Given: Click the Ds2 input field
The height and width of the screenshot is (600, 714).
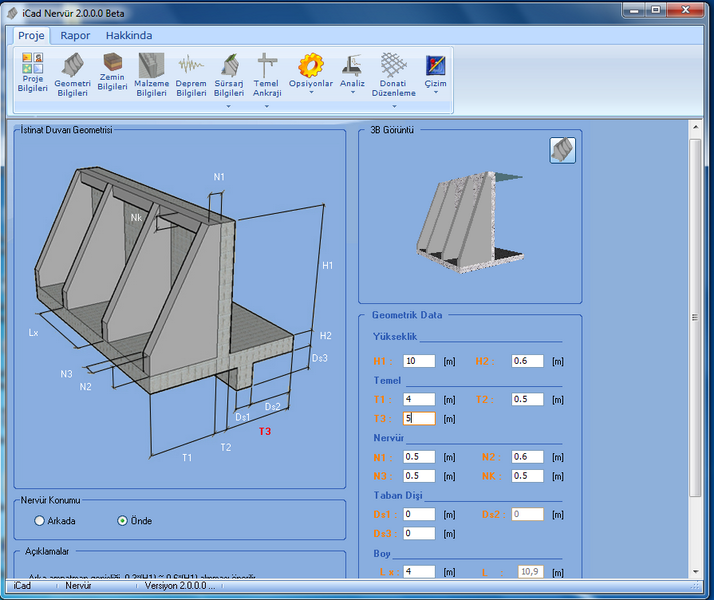Looking at the screenshot, I should [527, 514].
